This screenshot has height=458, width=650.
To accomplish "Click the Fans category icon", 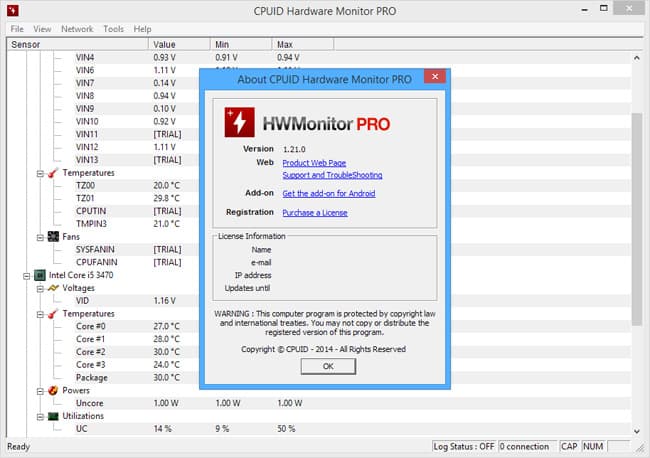I will tap(51, 237).
